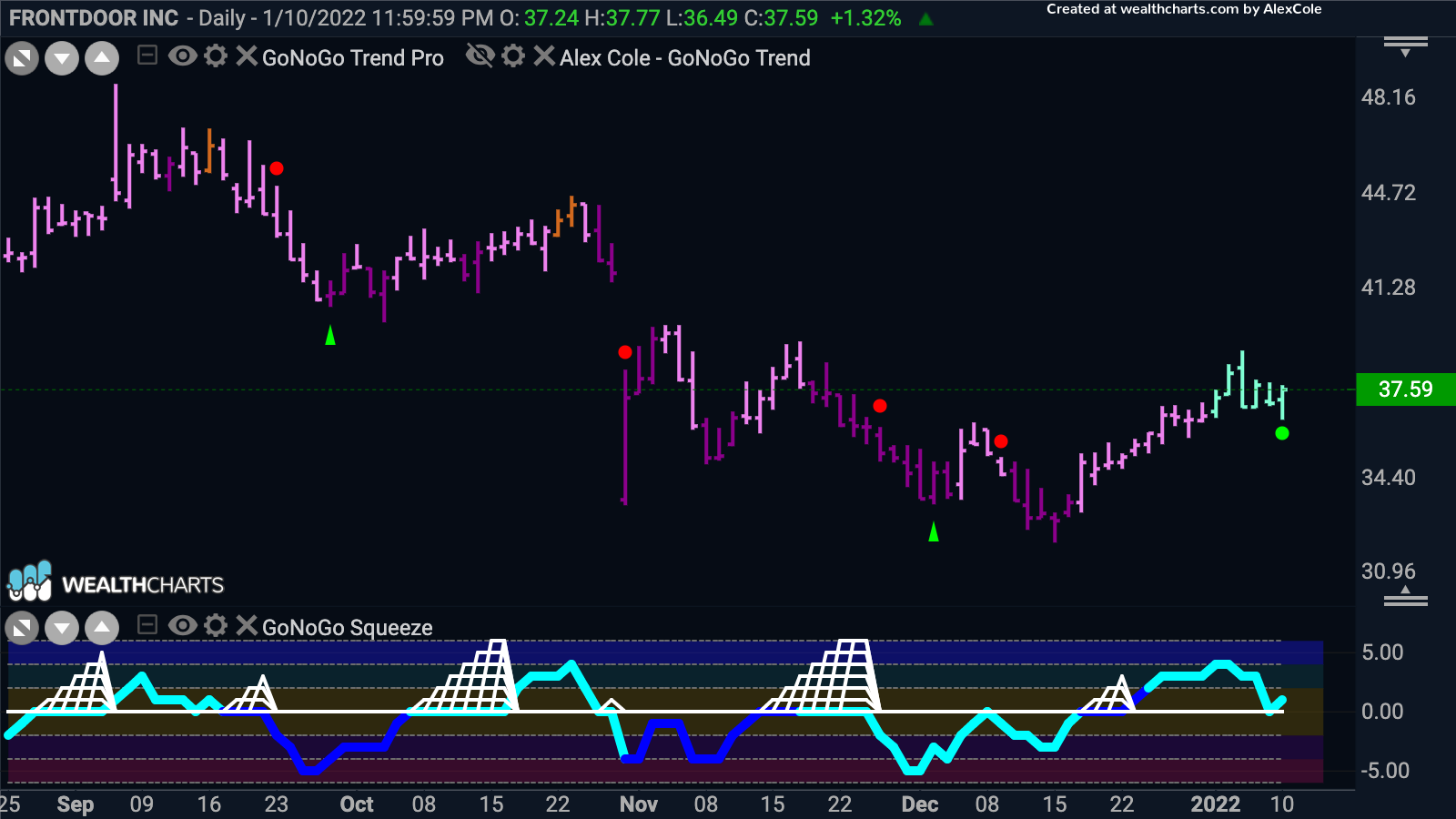The height and width of the screenshot is (819, 1456).
Task: Click the 5.00 squeeze scale label
Action: click(1382, 652)
